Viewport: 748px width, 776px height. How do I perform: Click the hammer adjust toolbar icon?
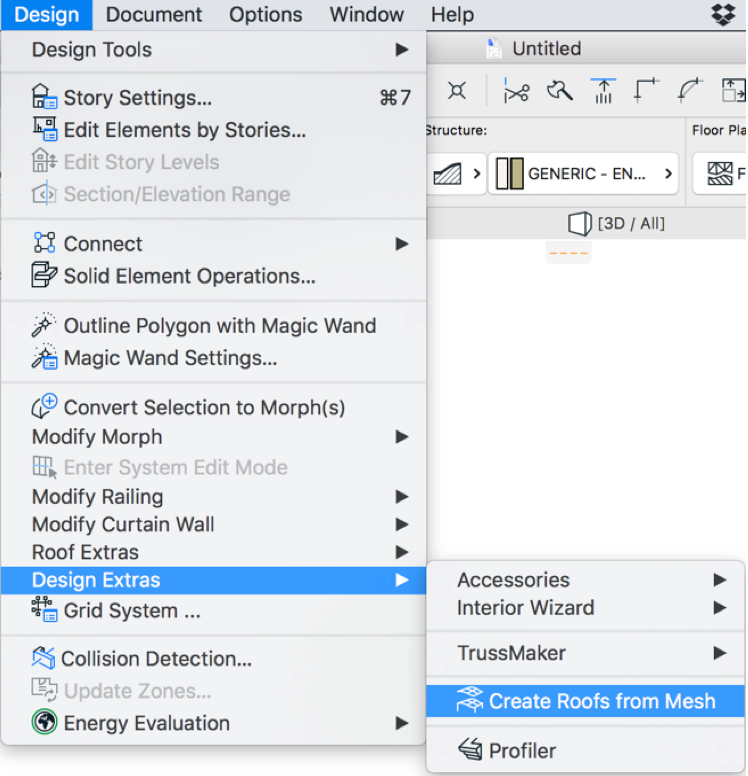point(559,91)
